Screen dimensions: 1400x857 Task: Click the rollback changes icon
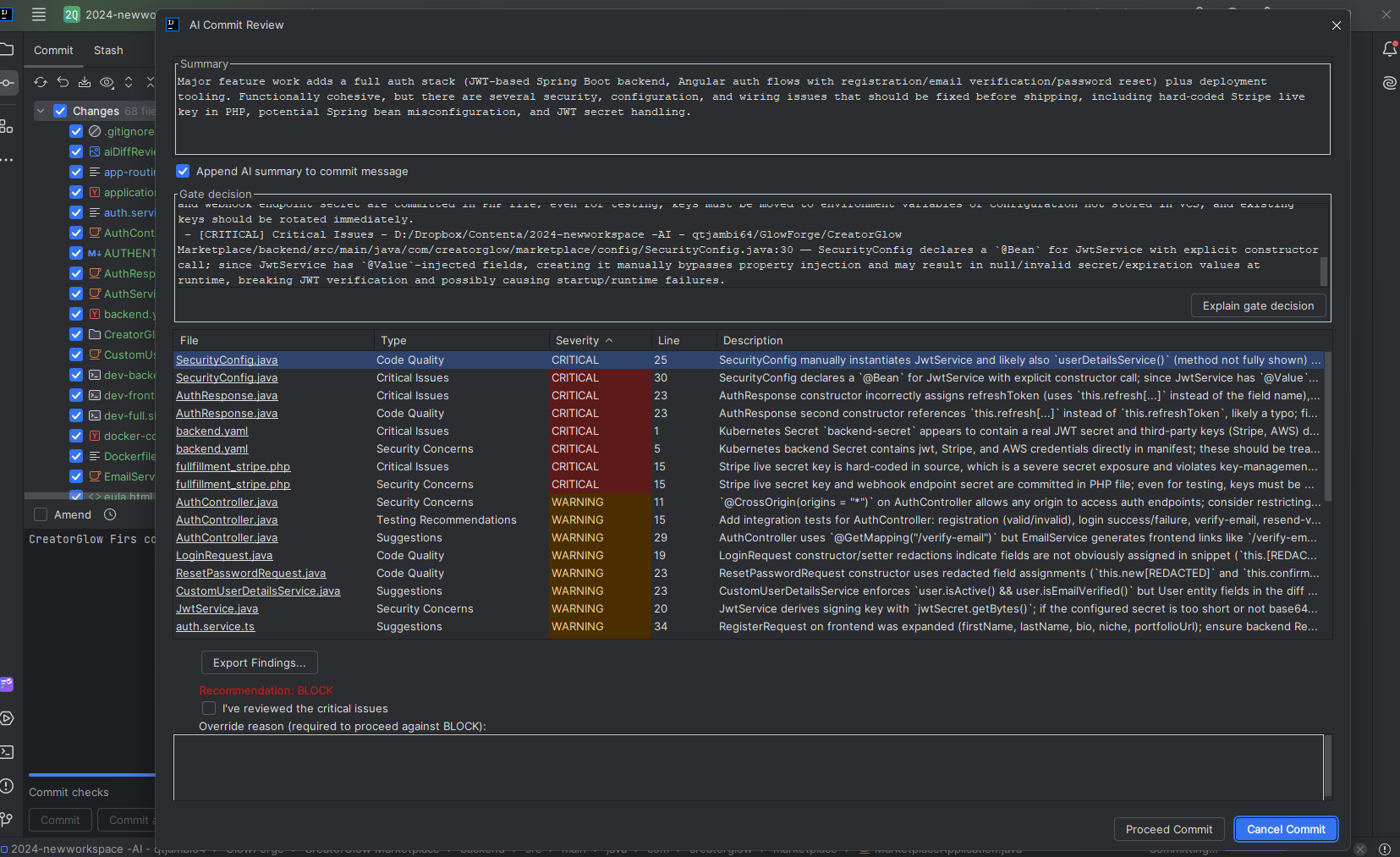(x=63, y=82)
